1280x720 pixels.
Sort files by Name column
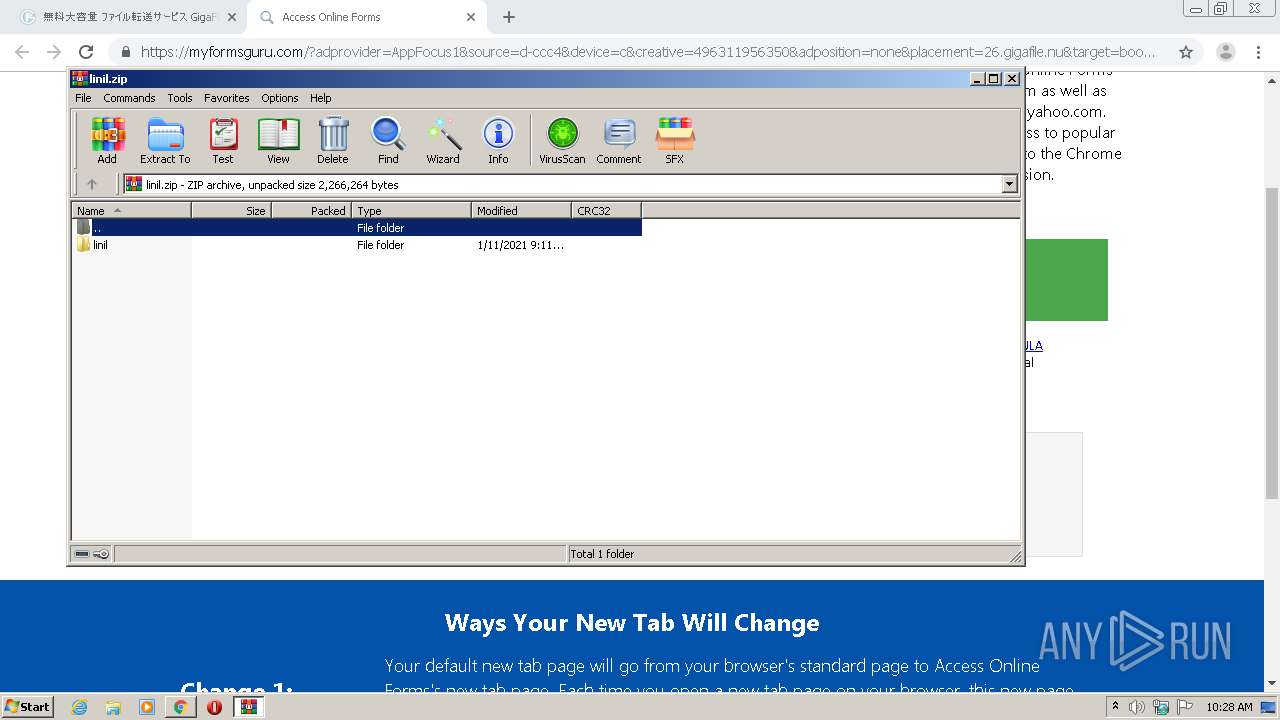point(131,210)
